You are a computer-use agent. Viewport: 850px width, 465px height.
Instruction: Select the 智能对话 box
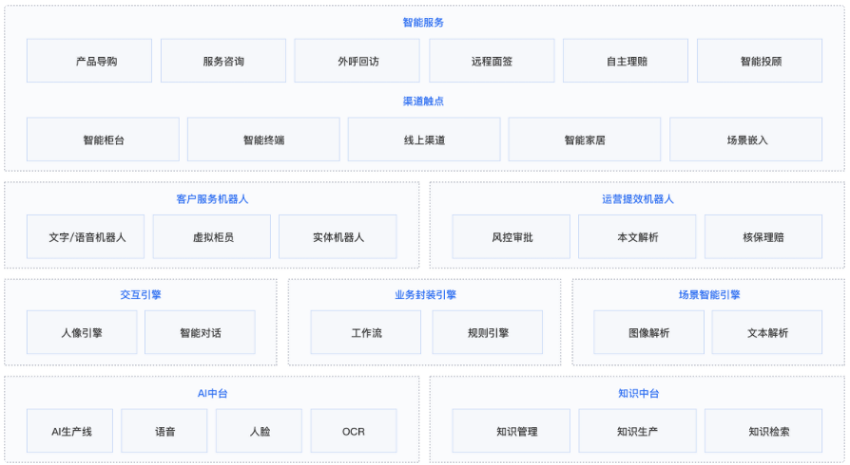(200, 332)
